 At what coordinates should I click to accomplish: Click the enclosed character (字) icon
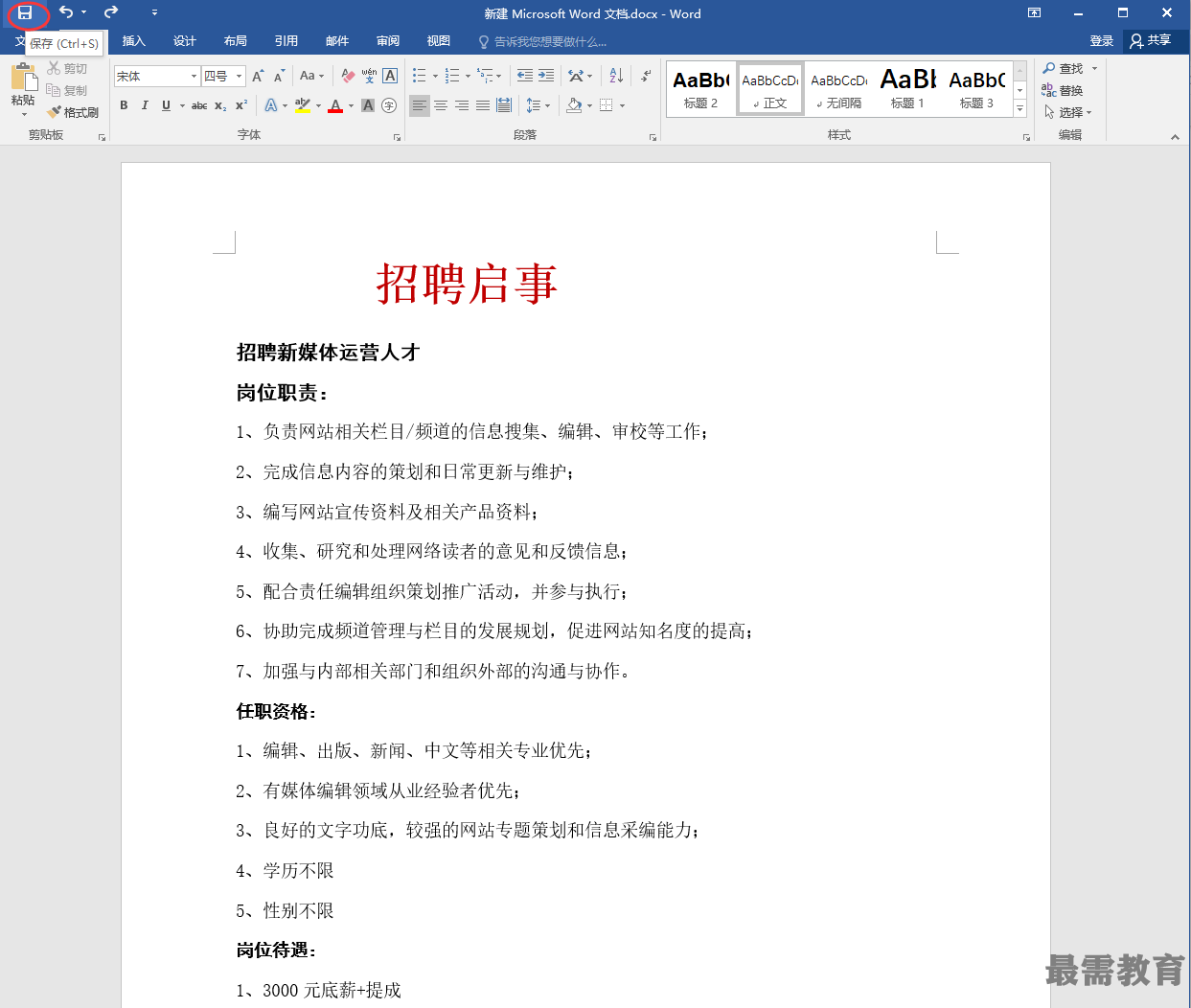point(389,105)
